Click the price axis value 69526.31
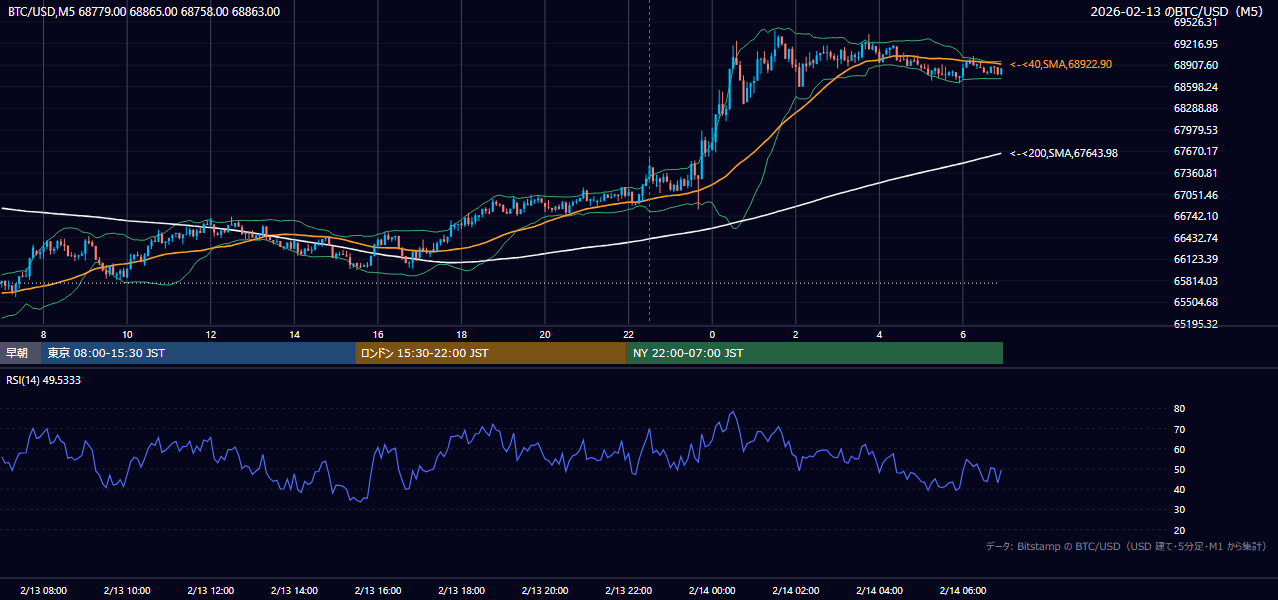 pyautogui.click(x=1195, y=22)
